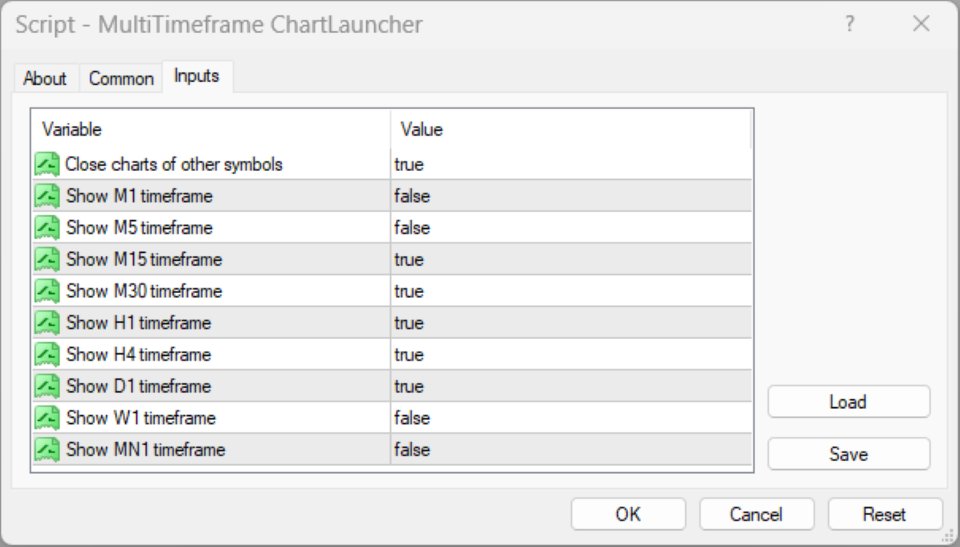Image resolution: width=960 pixels, height=547 pixels.
Task: Click the variable icon for Show M1 timeframe
Action: [47, 196]
